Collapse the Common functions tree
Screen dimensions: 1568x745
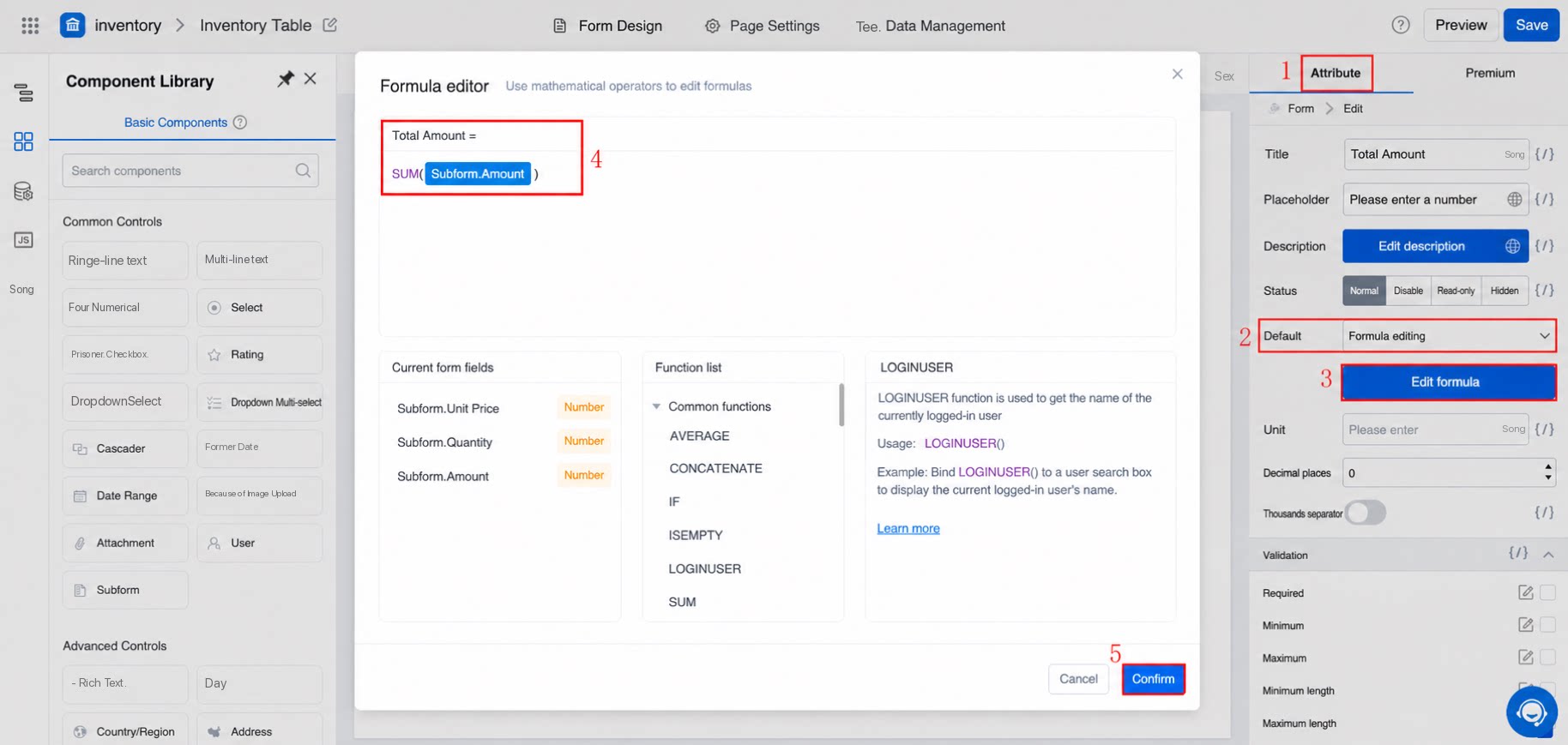656,406
